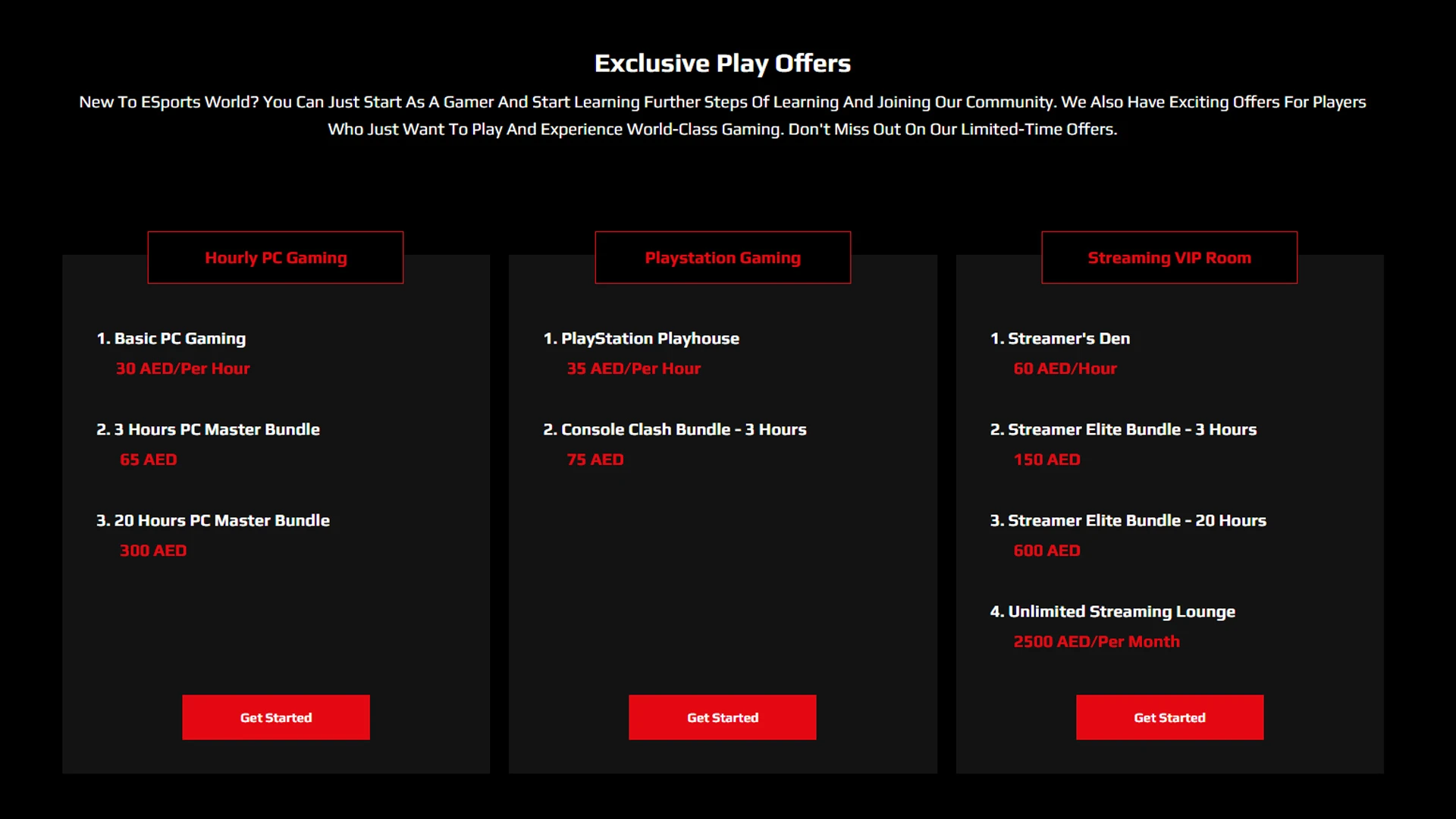Click Get Started under Playstation Gaming
This screenshot has height=819, width=1456.
(723, 717)
